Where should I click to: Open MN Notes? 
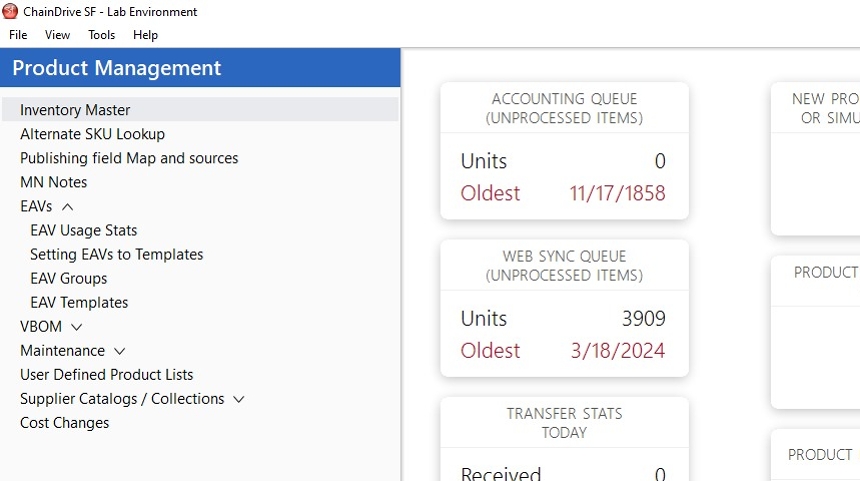[x=53, y=182]
